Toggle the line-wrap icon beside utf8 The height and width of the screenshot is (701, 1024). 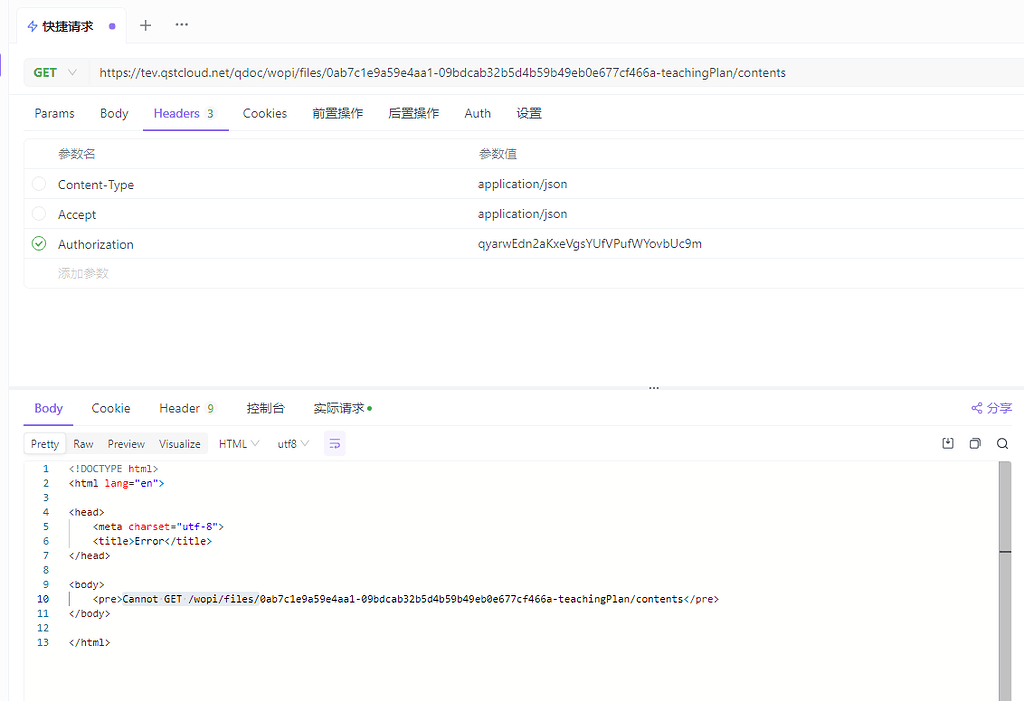(x=334, y=443)
